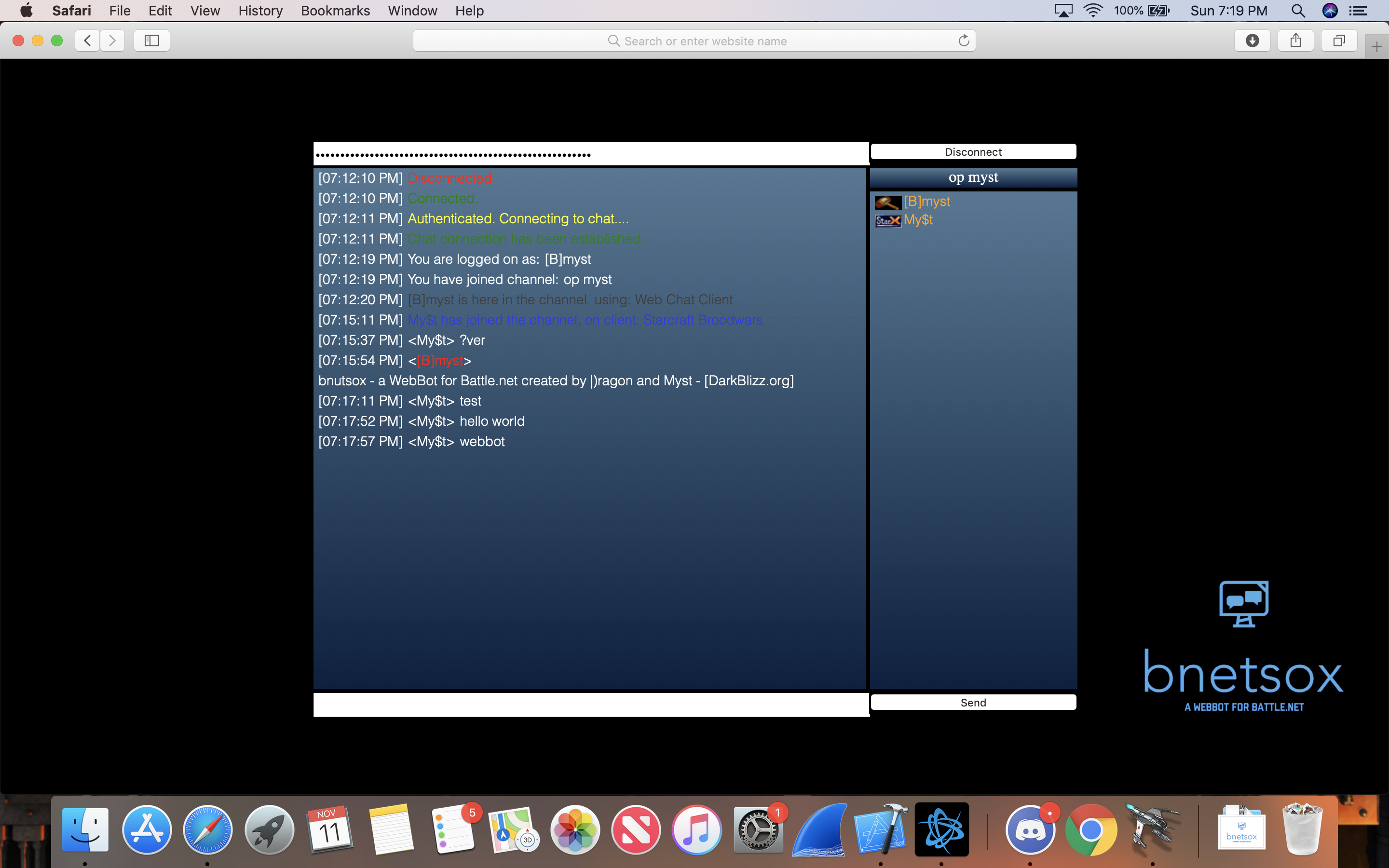Screen dimensions: 1389x868
Task: Click the Downloads icon in Safari toolbar
Action: point(1252,40)
